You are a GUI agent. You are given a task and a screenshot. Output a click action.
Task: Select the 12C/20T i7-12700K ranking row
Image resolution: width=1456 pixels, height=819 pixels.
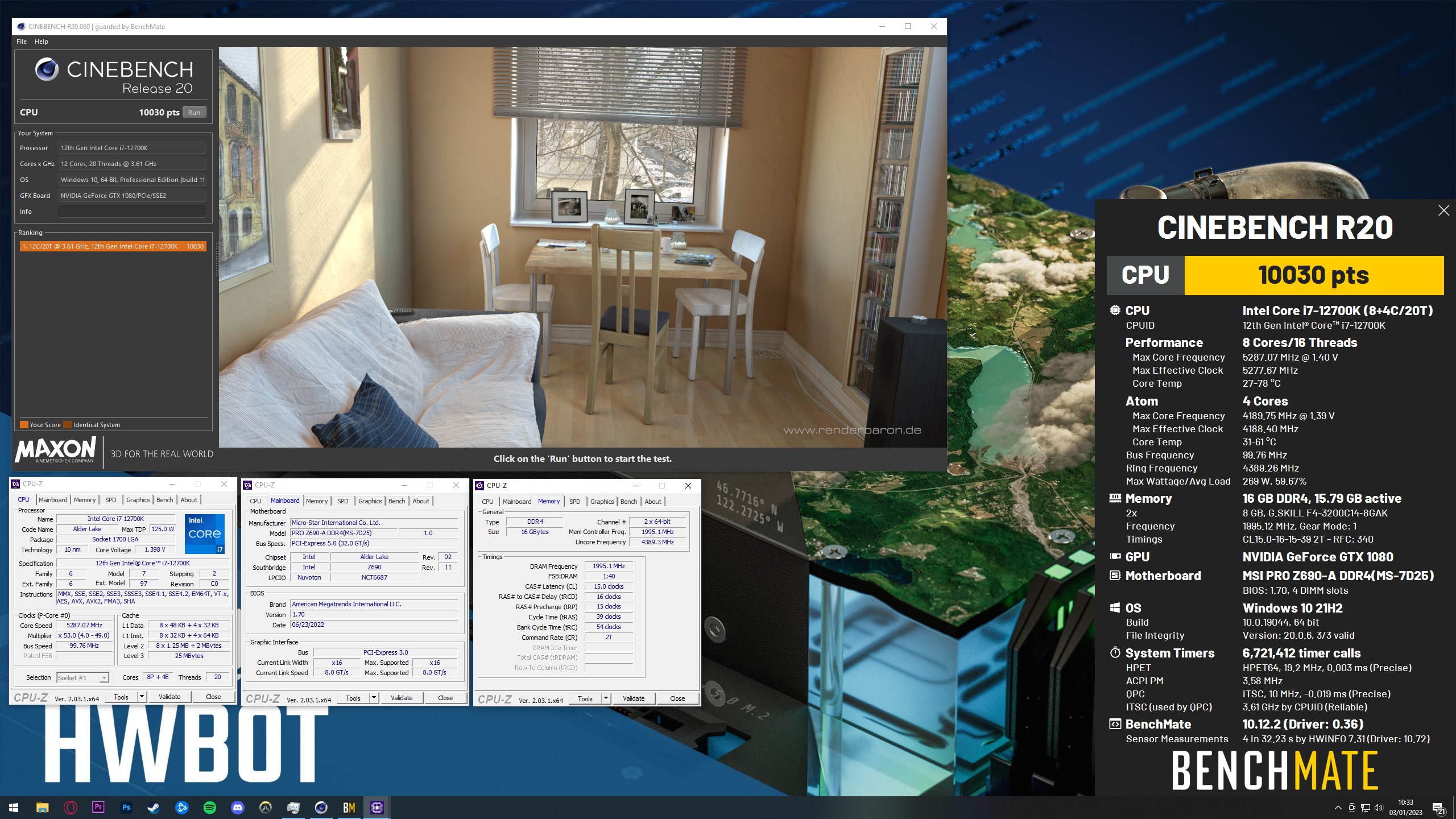pos(113,246)
